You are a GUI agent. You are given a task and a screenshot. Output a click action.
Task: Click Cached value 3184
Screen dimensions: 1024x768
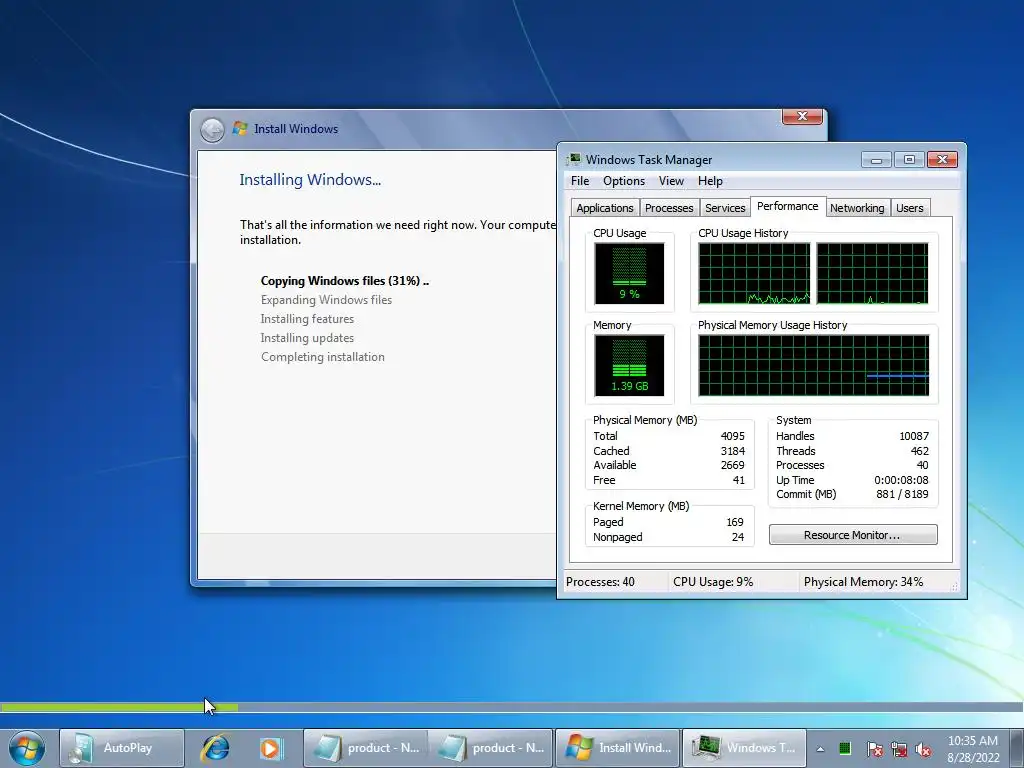pyautogui.click(x=732, y=451)
